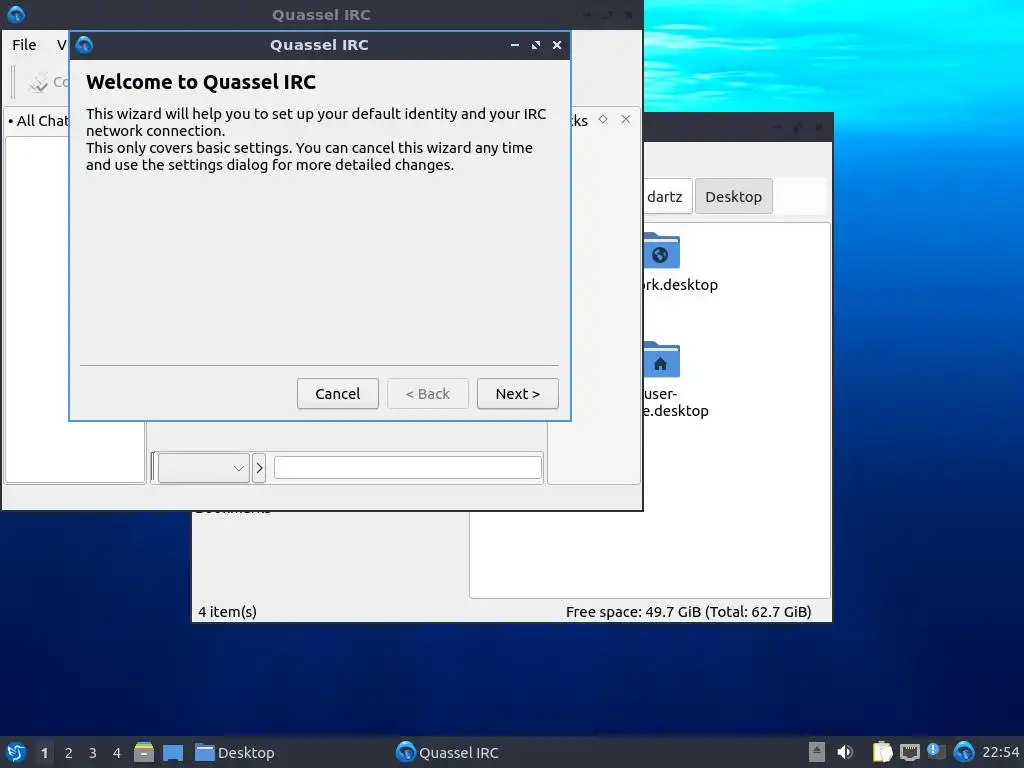Select the network.desktop globe folder icon

point(661,251)
